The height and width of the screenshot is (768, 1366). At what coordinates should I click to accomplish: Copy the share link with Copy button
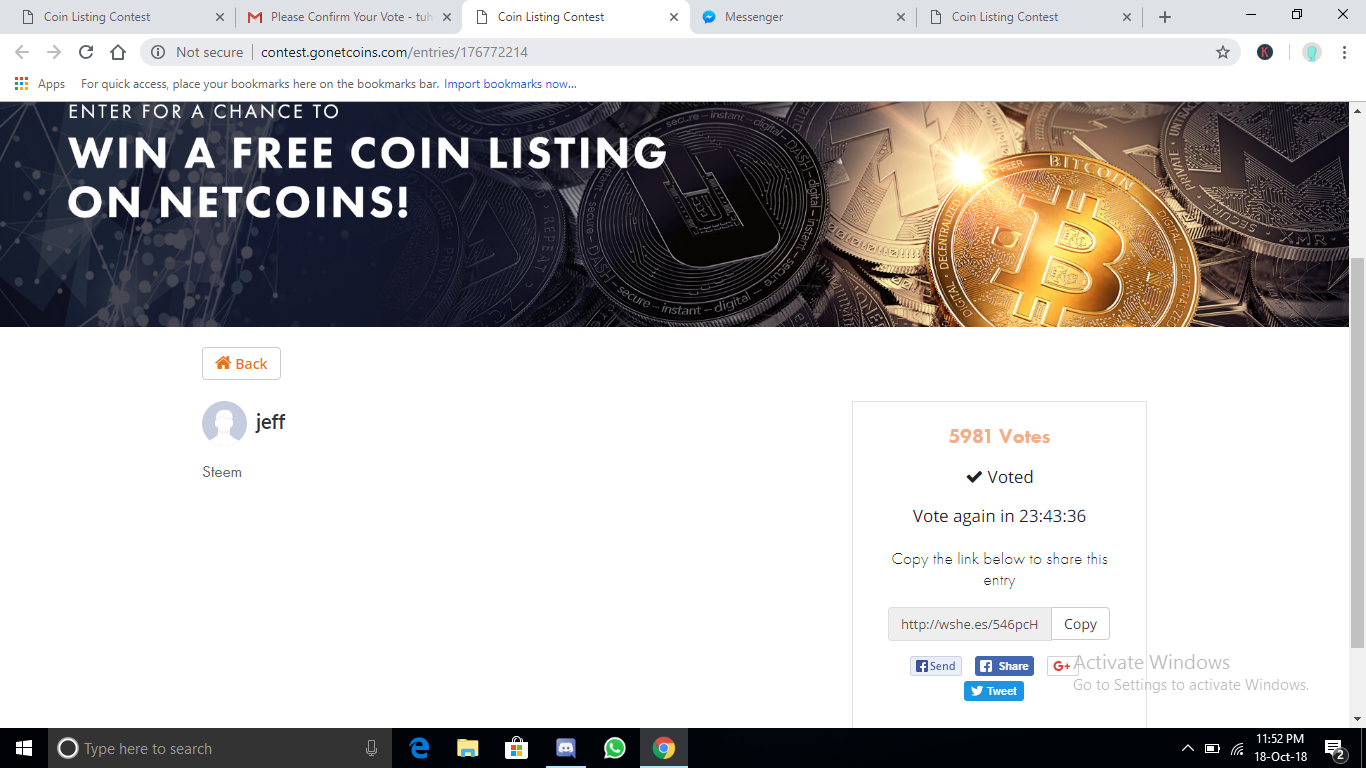click(x=1080, y=624)
